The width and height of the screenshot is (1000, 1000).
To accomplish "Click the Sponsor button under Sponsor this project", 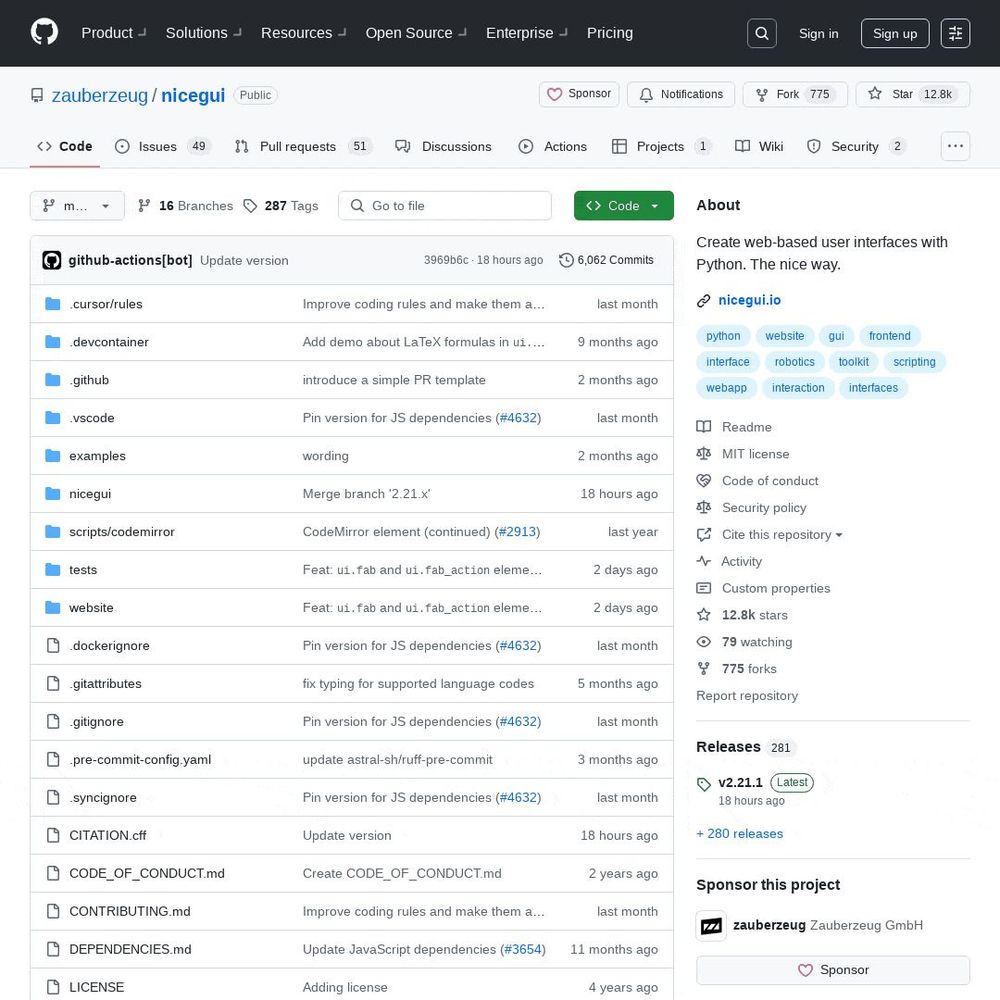I will [x=833, y=970].
